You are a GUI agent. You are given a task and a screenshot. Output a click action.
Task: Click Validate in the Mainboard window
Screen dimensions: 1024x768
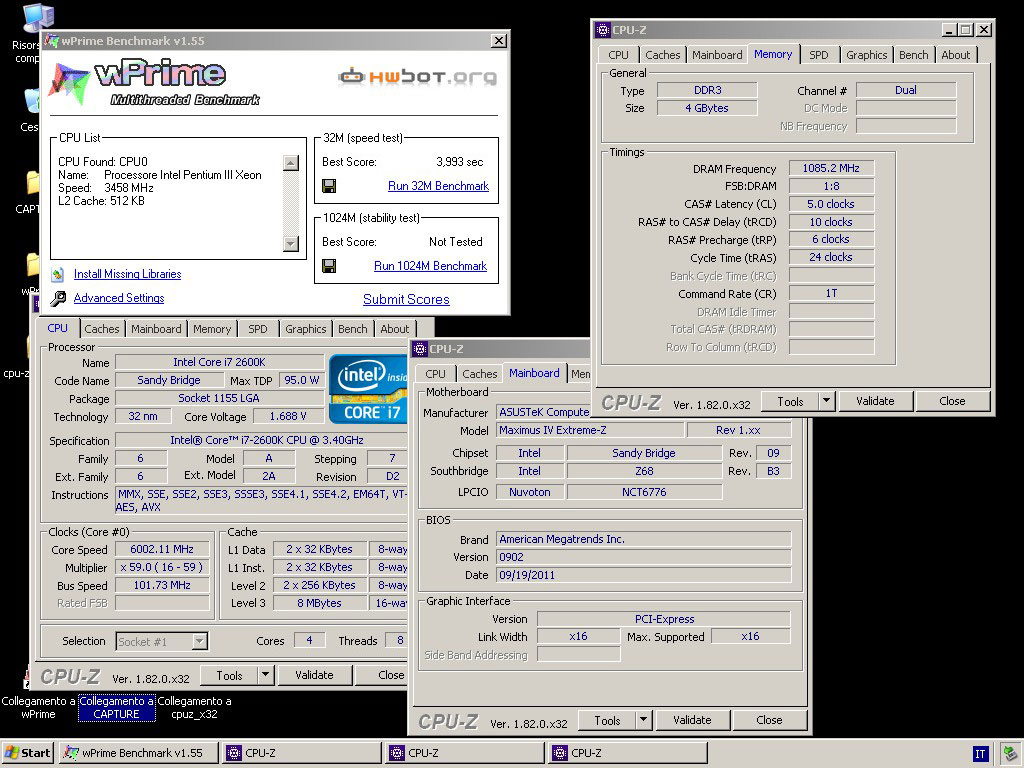(692, 720)
